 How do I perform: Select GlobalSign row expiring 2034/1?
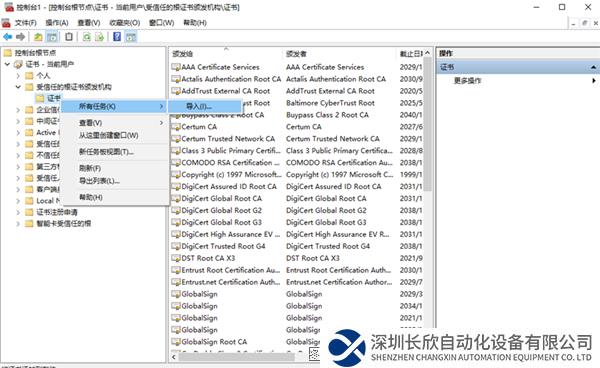[297, 306]
